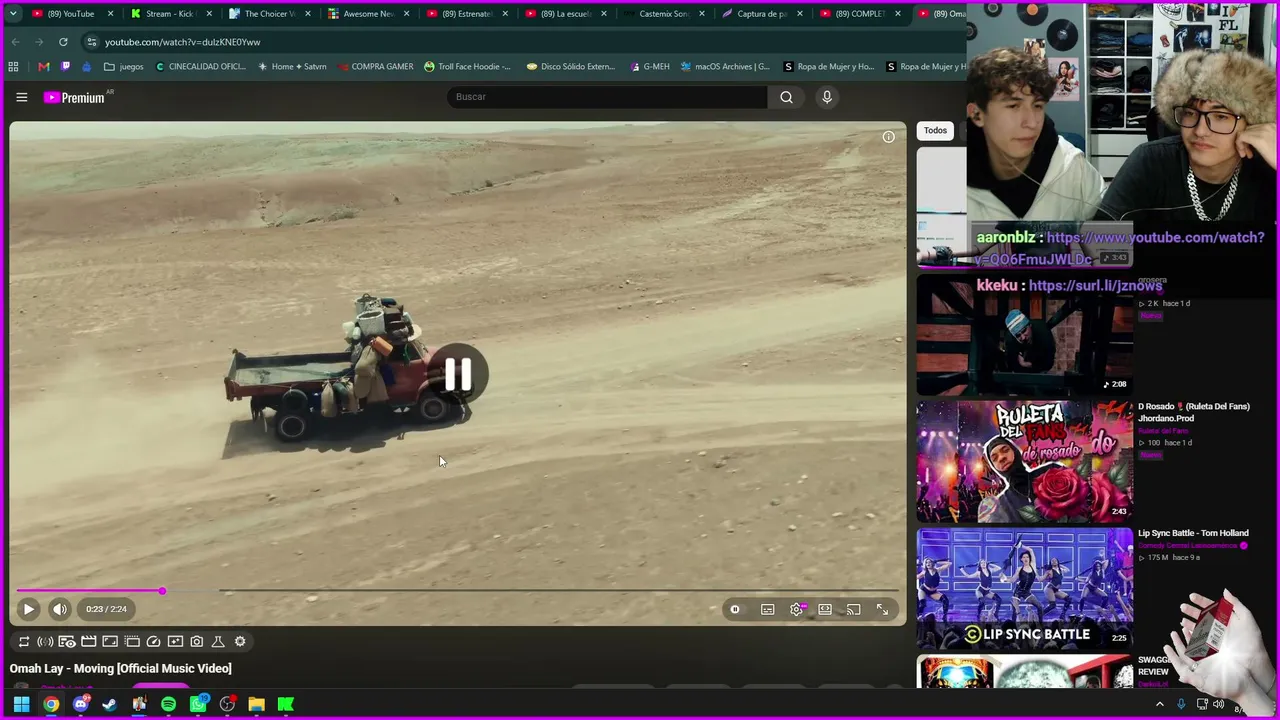Viewport: 1280px width, 720px height.
Task: Resume the video with the play button
Action: click(28, 609)
